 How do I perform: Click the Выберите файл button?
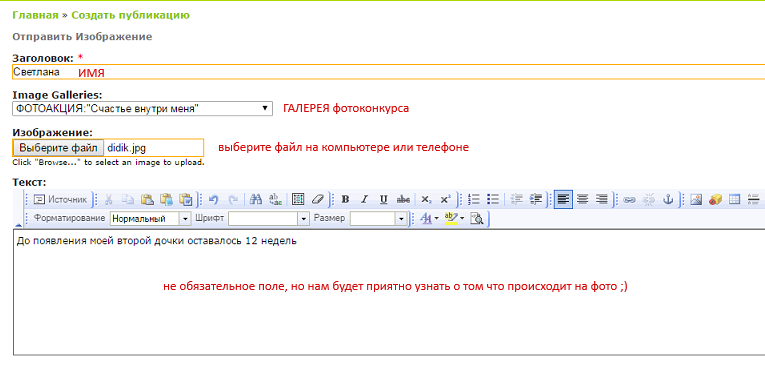[x=58, y=147]
